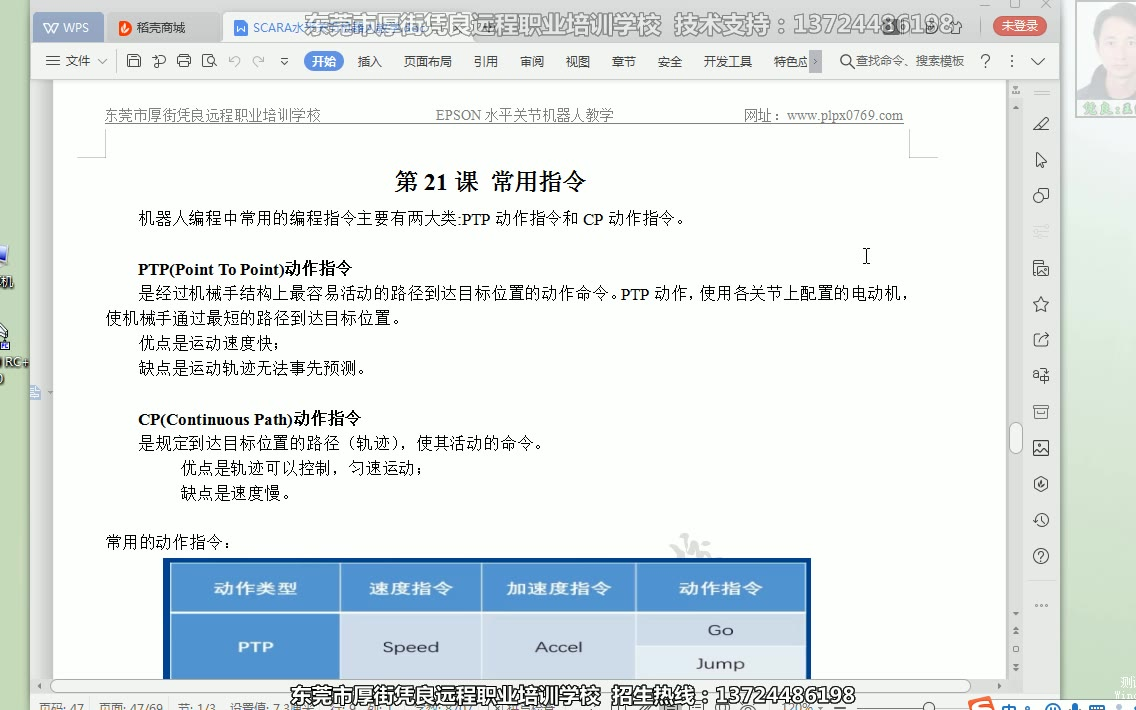Image resolution: width=1136 pixels, height=710 pixels.
Task: Click the print icon in quick toolbar
Action: point(184,62)
